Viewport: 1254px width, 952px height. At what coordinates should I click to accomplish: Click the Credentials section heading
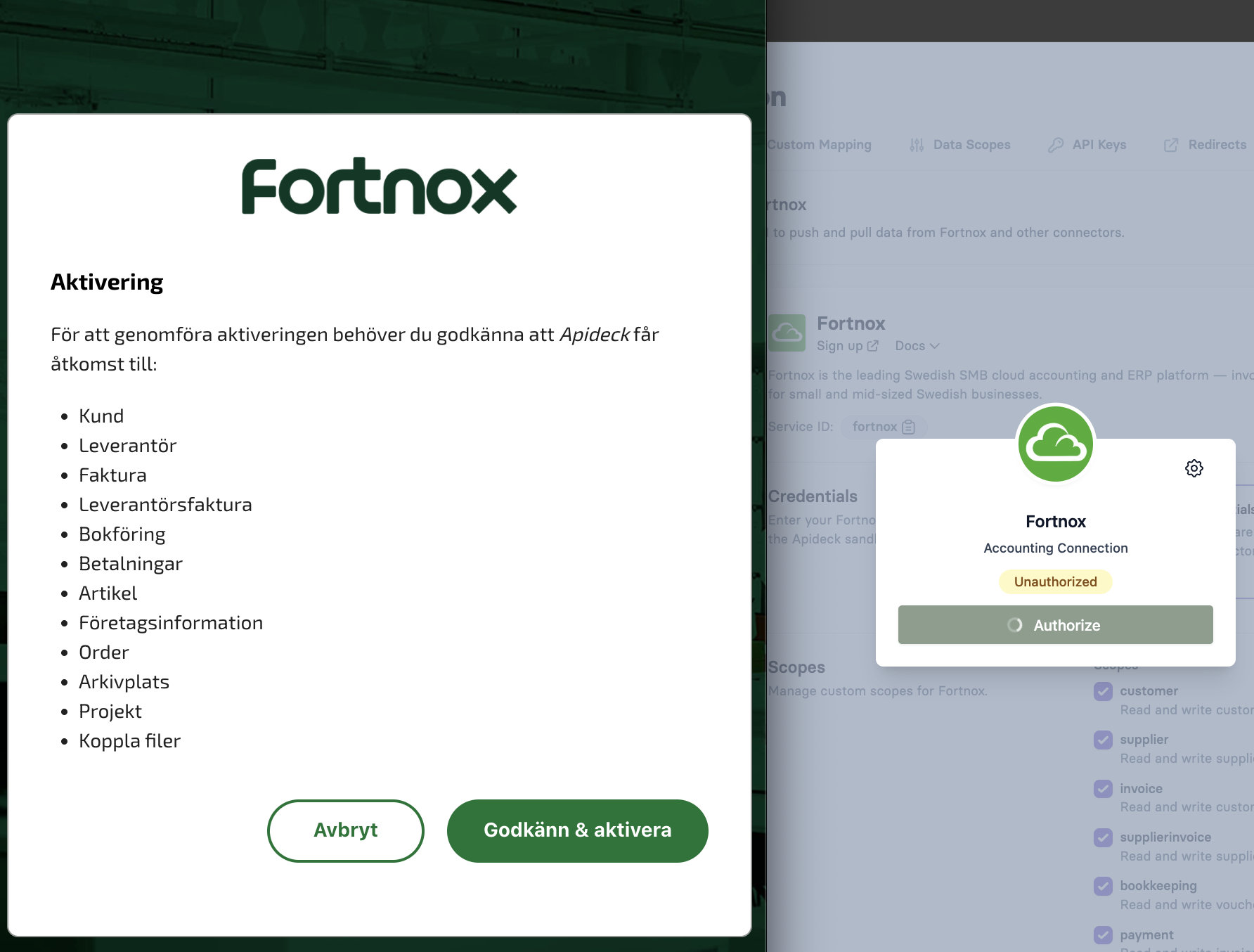813,496
